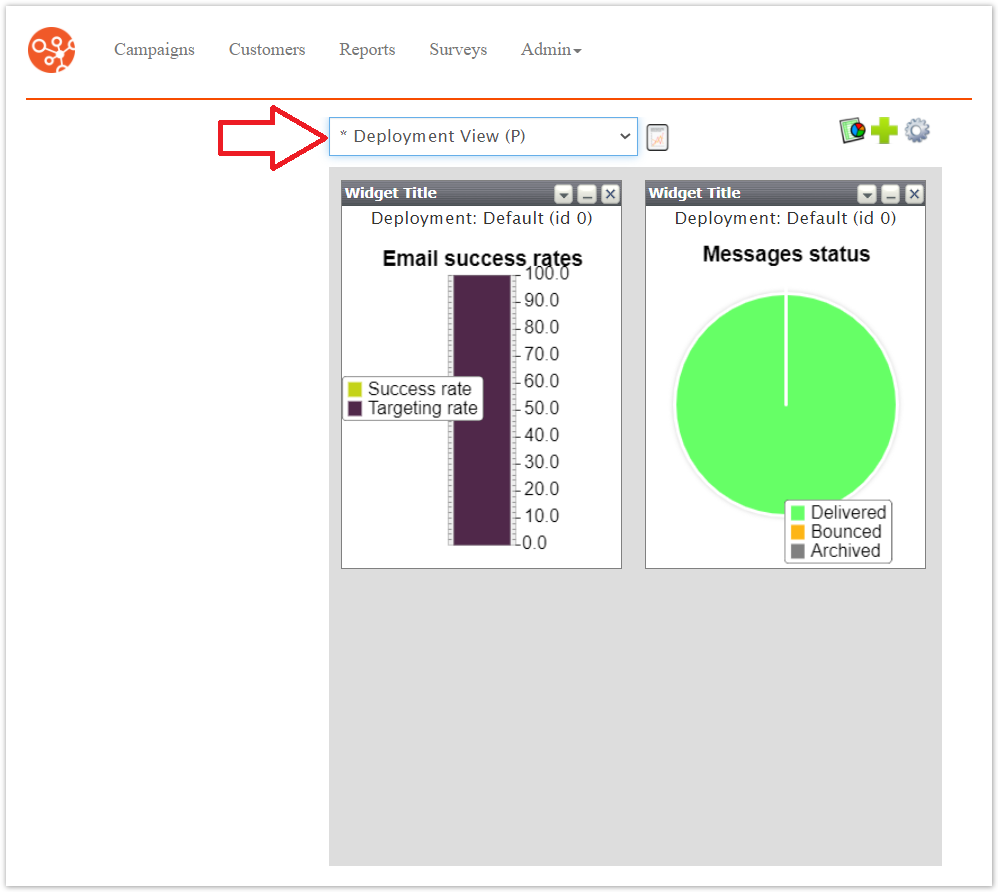Open dashboard settings gear icon
Viewport: 998px width, 892px height.
pos(917,131)
